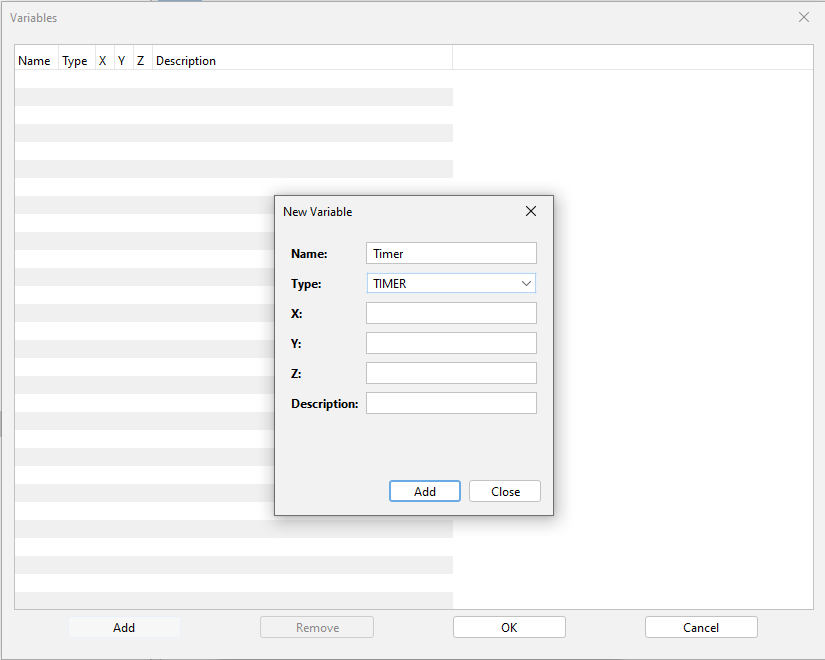Click the Name field containing Timer
The image size is (825, 660).
coord(451,253)
